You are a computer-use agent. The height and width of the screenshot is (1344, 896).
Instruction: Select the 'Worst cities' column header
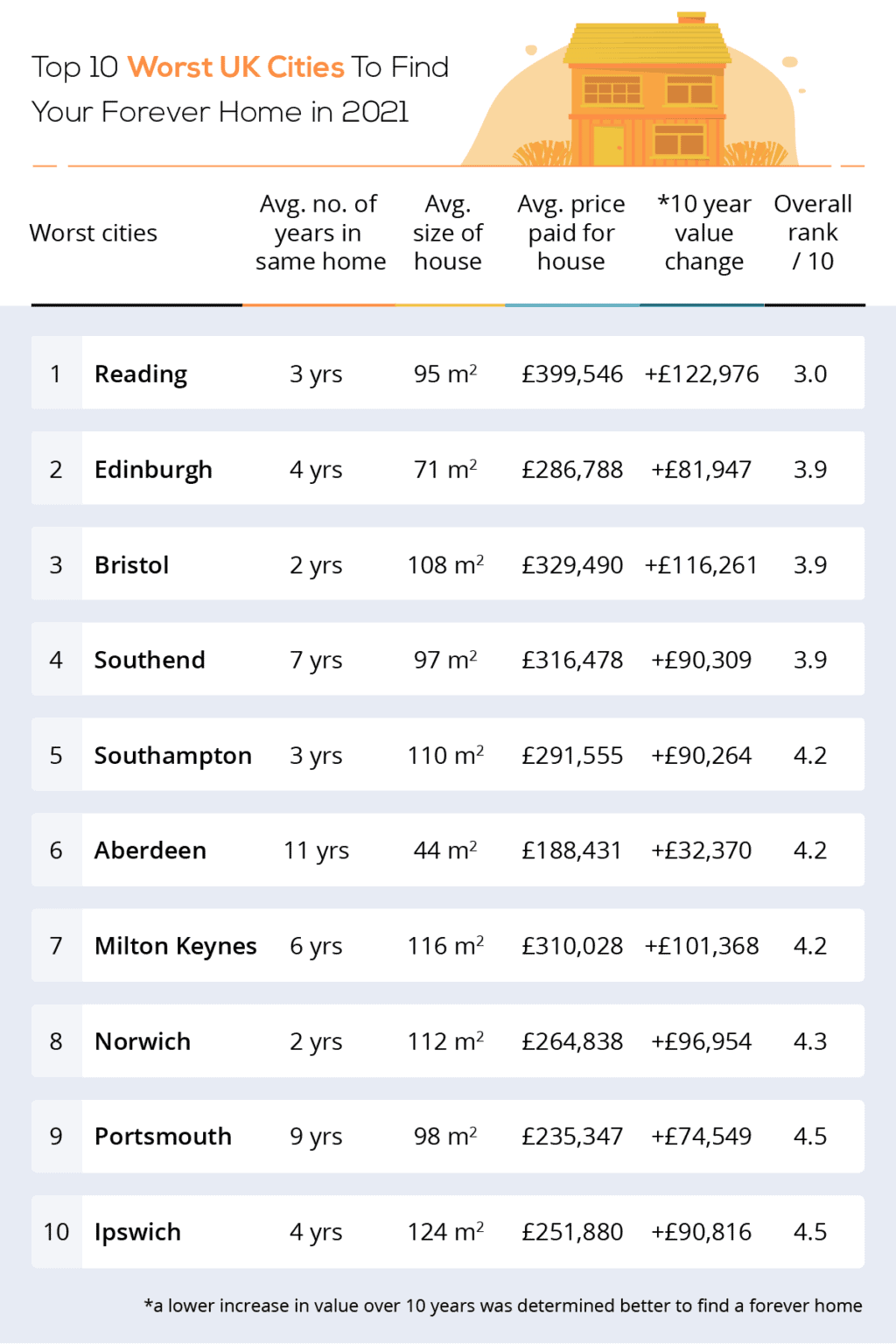pos(94,233)
